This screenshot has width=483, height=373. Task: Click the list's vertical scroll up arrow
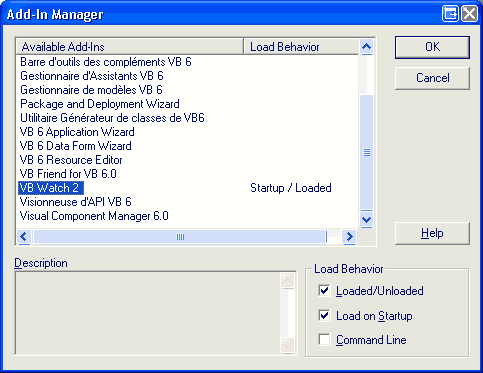click(x=367, y=47)
